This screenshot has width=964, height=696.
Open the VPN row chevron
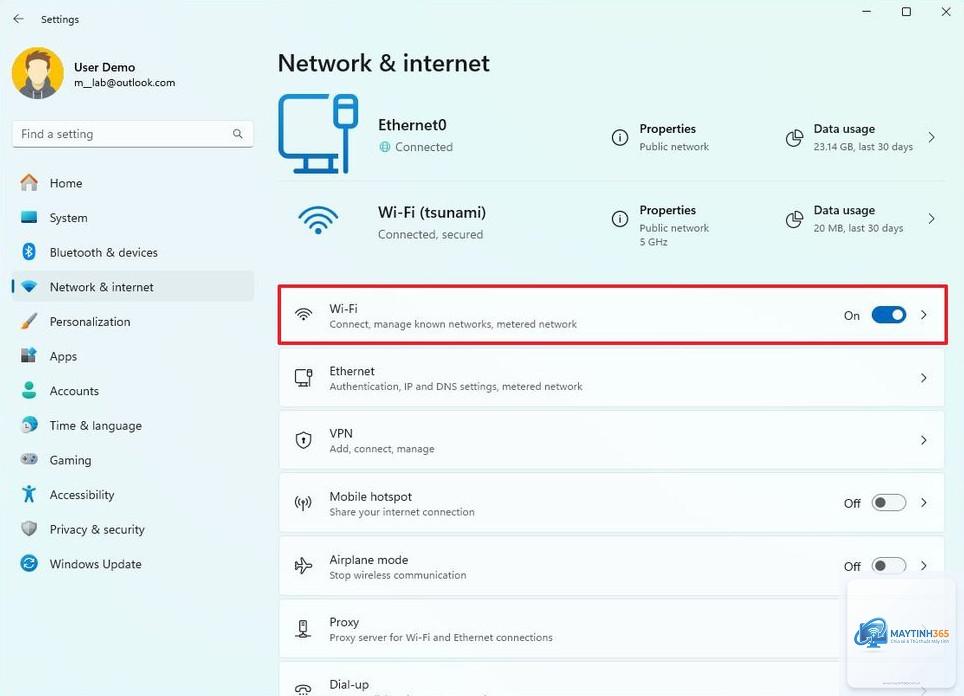(923, 440)
